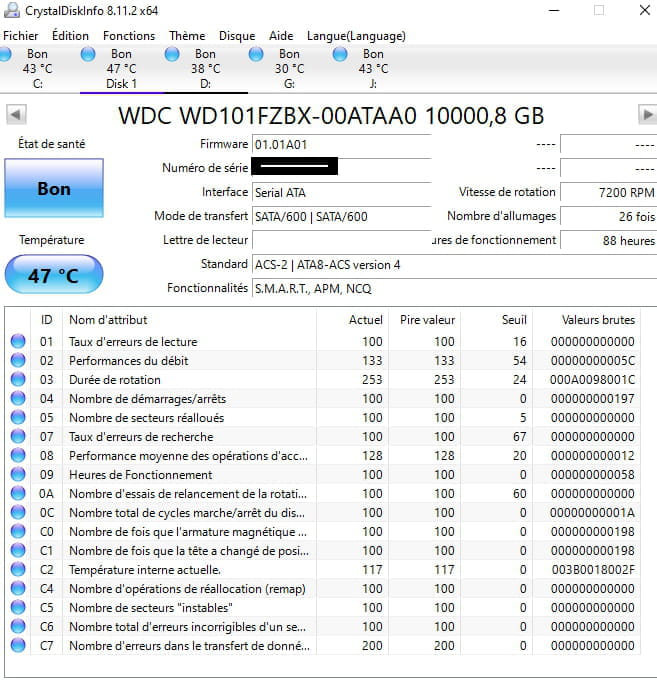Click status orb of attribute C2 row

point(18,569)
